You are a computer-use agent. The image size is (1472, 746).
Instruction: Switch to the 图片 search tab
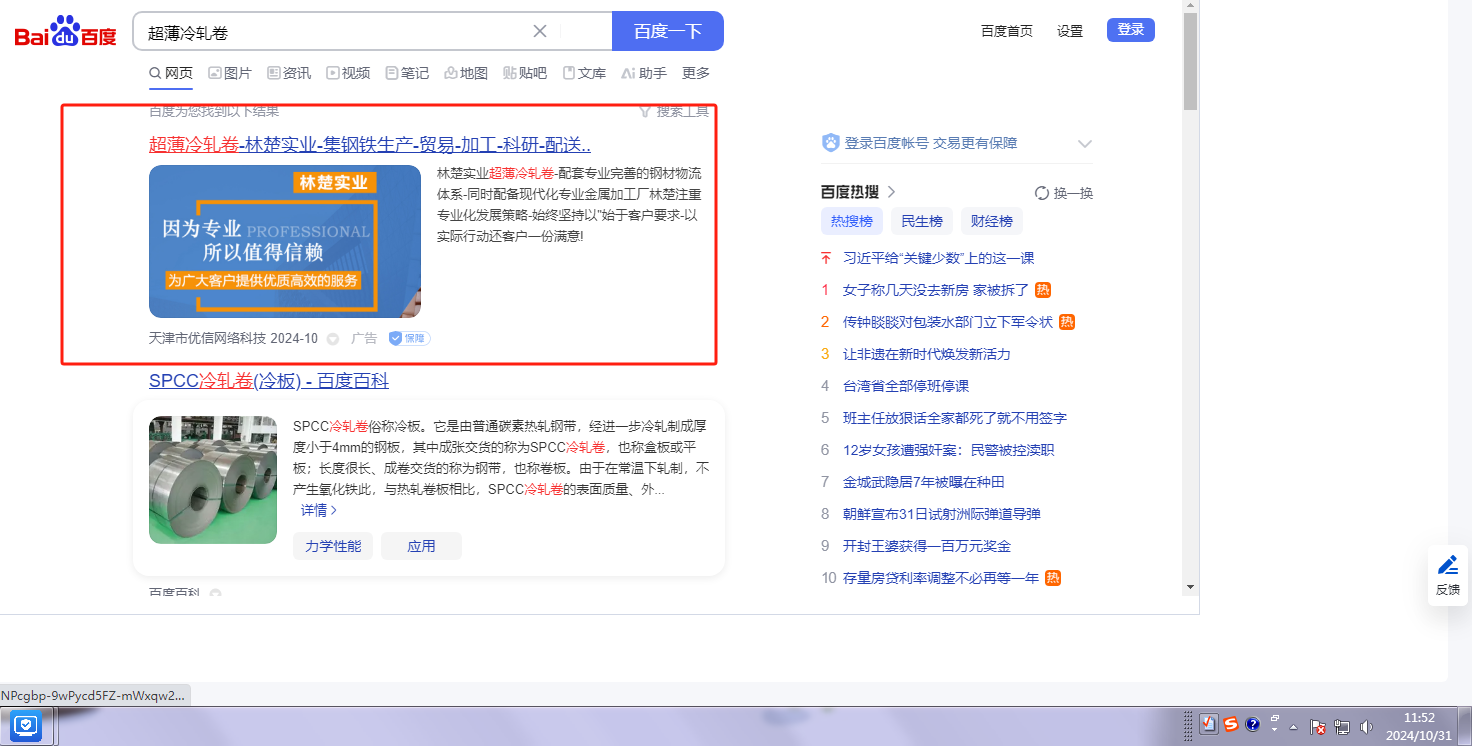230,73
